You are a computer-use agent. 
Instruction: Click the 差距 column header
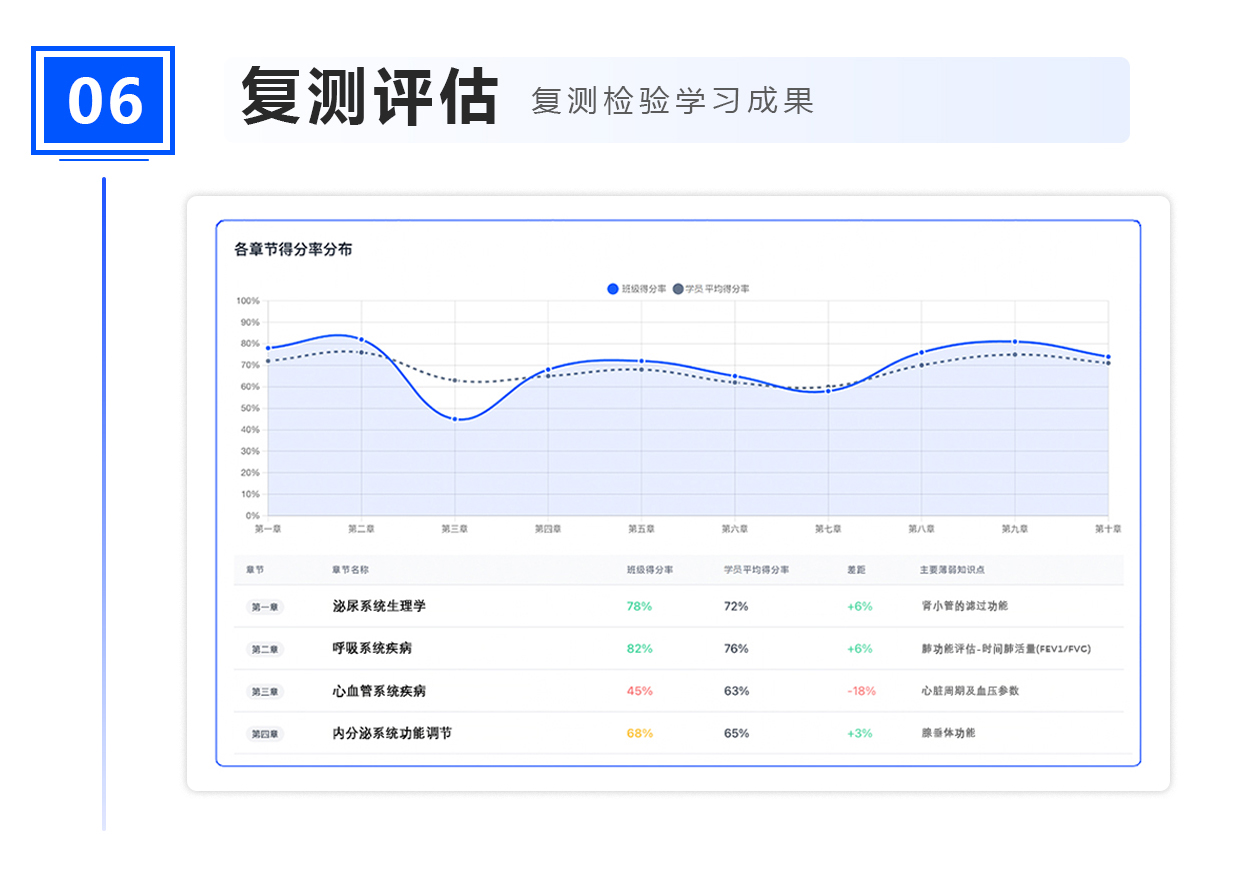(856, 570)
